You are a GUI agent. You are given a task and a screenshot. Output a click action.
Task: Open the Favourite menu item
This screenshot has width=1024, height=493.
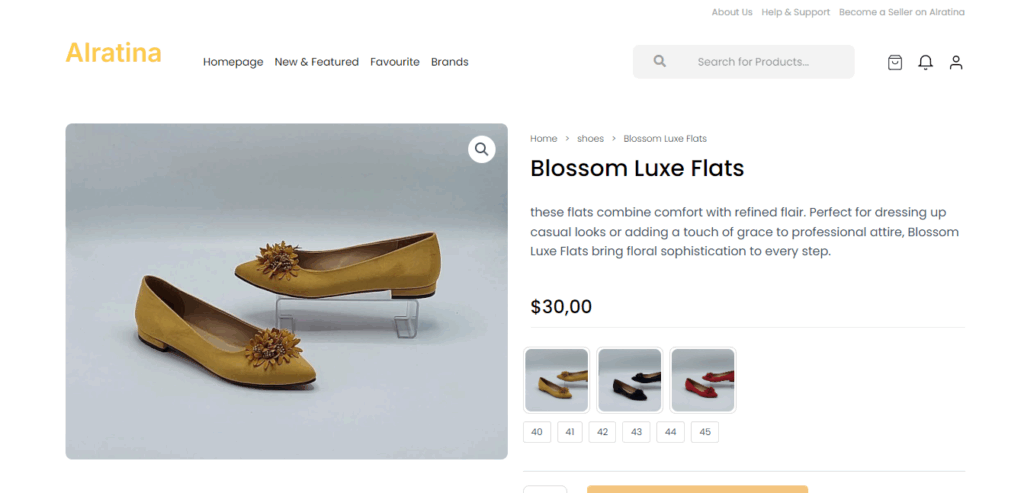(x=395, y=62)
